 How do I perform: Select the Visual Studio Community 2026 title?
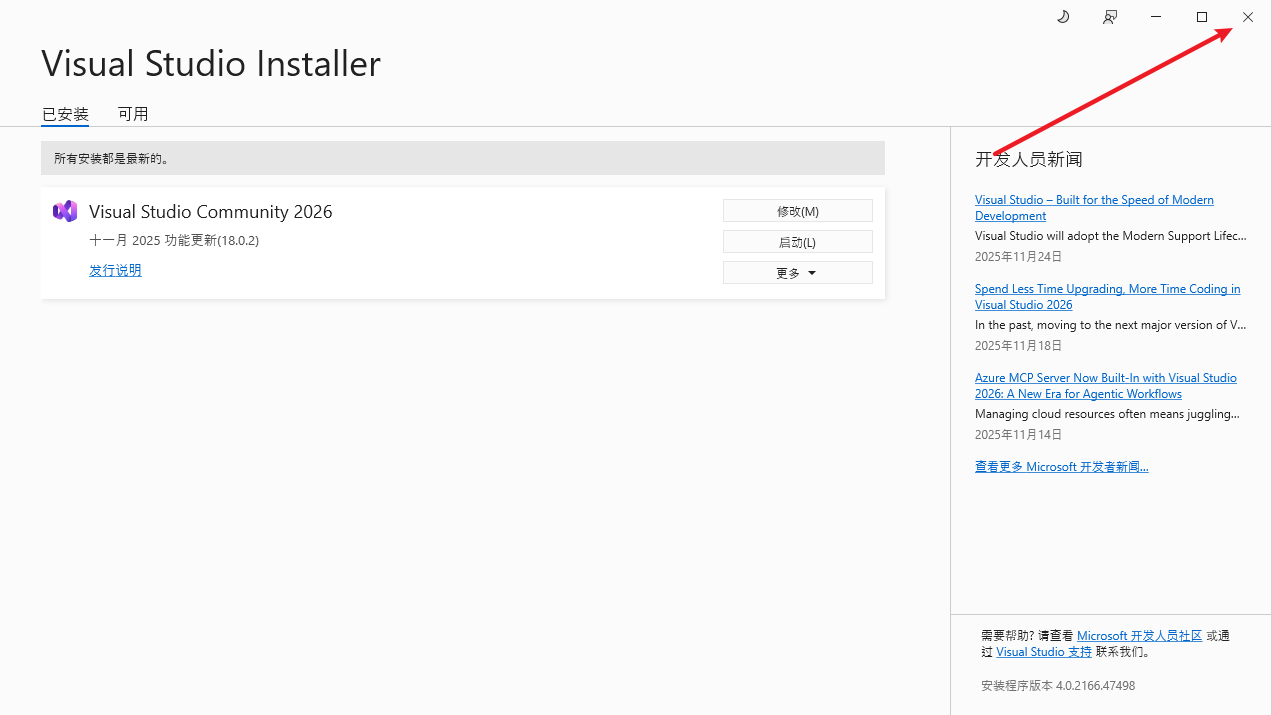click(210, 212)
